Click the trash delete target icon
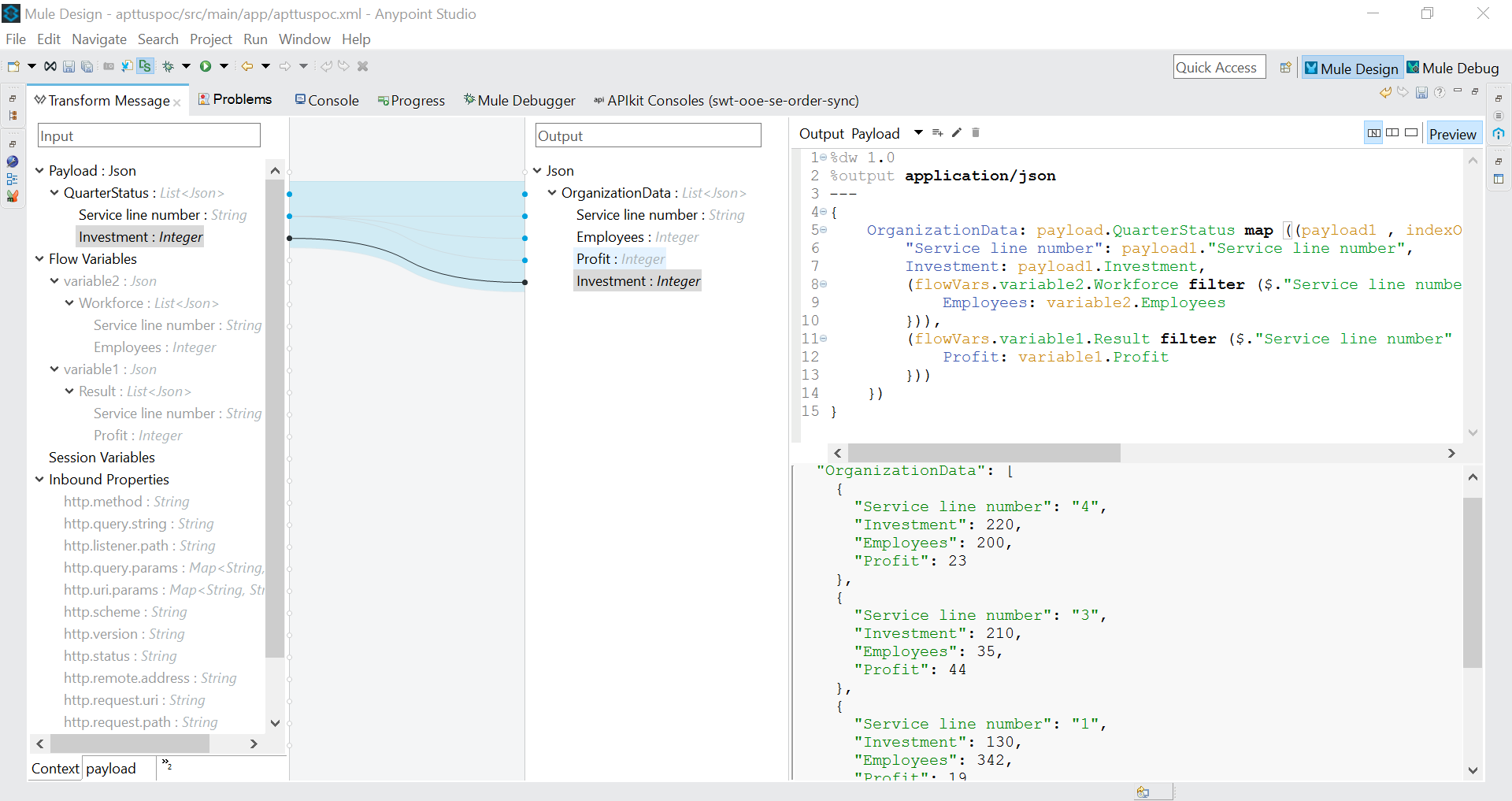This screenshot has width=1512, height=801. click(x=976, y=132)
